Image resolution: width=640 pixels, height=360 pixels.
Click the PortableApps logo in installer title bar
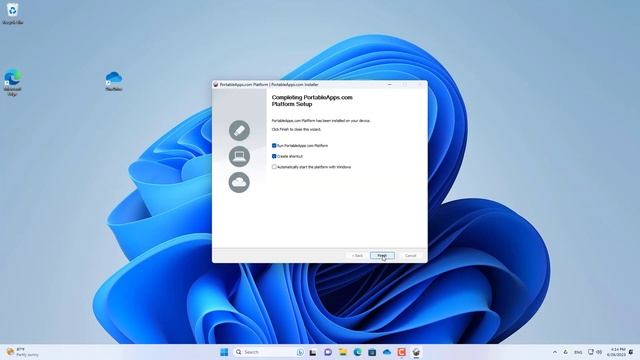216,84
